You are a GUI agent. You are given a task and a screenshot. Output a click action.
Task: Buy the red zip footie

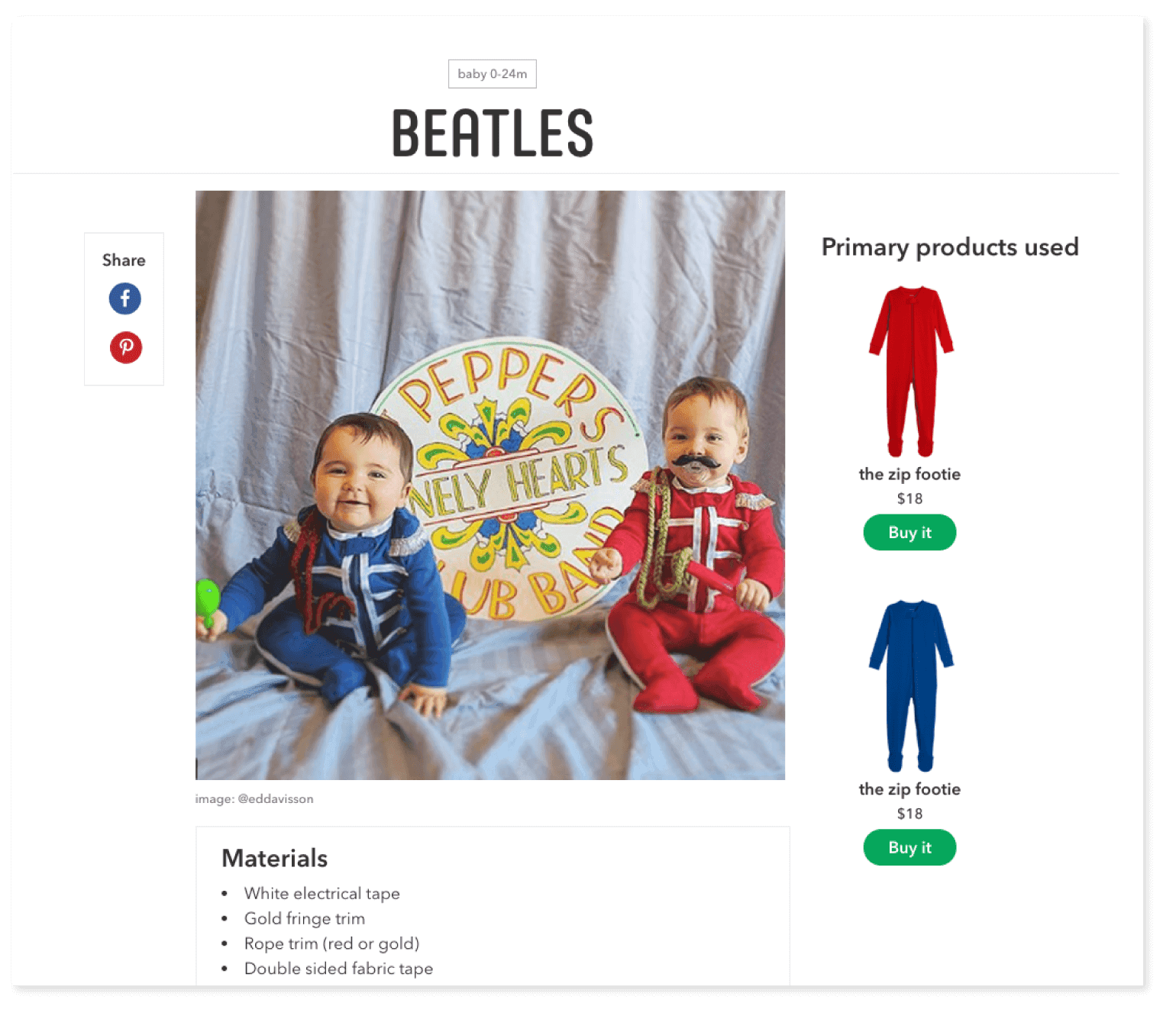coord(909,532)
